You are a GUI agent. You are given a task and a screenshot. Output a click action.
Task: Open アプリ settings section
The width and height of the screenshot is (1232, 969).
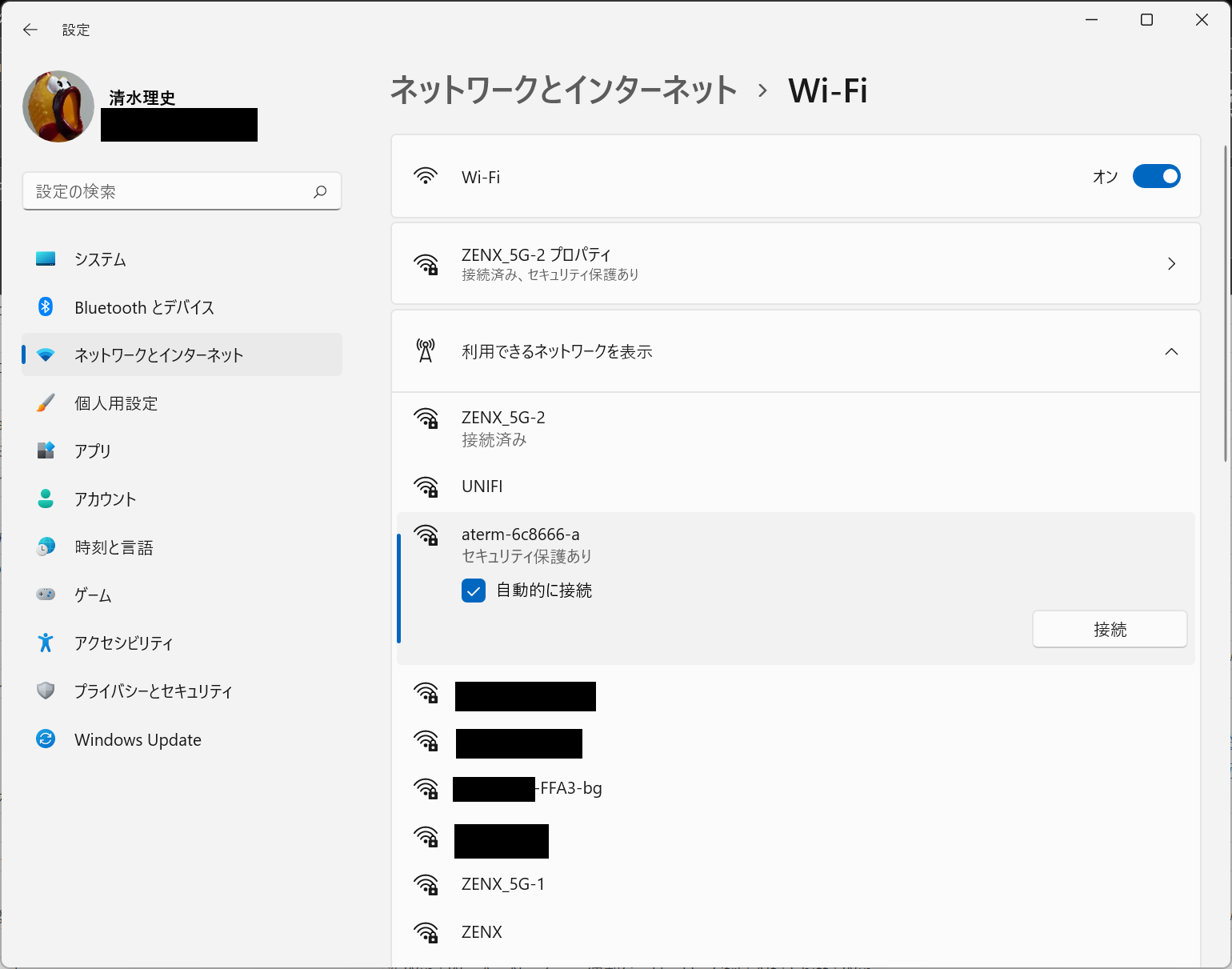(x=182, y=450)
